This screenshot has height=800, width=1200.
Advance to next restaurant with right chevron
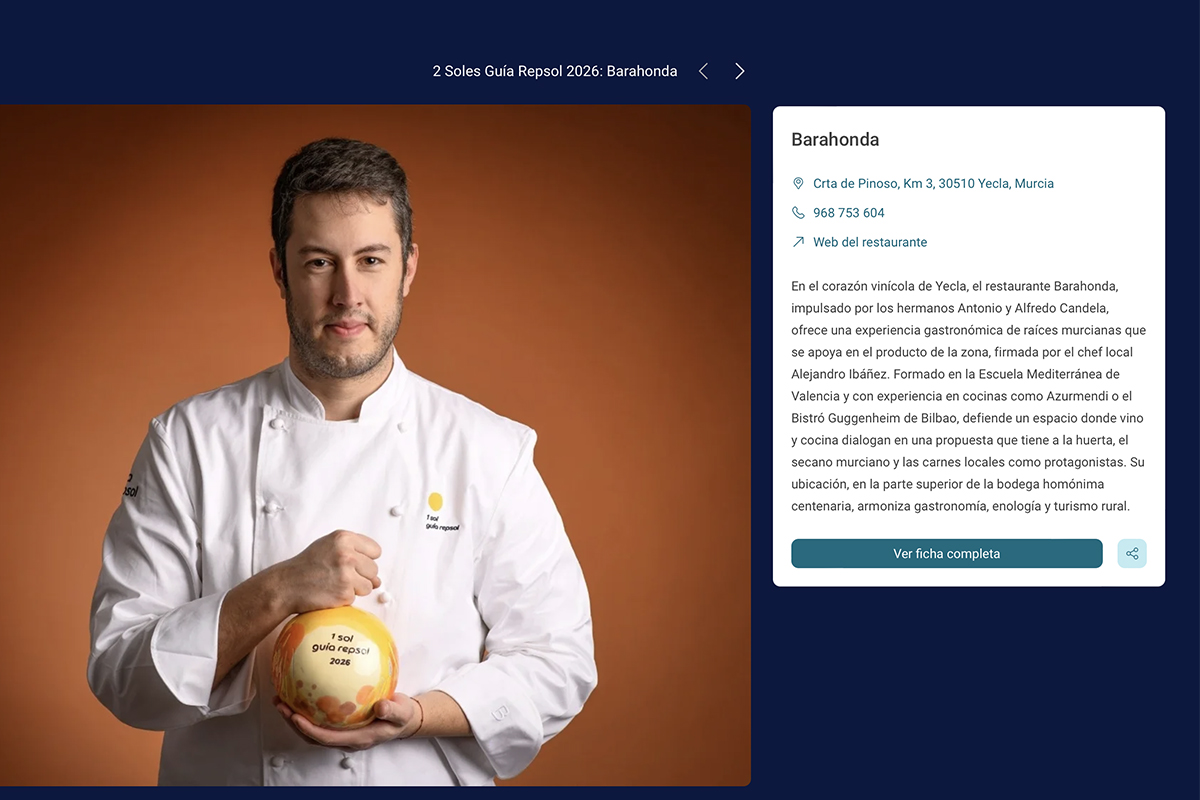740,71
